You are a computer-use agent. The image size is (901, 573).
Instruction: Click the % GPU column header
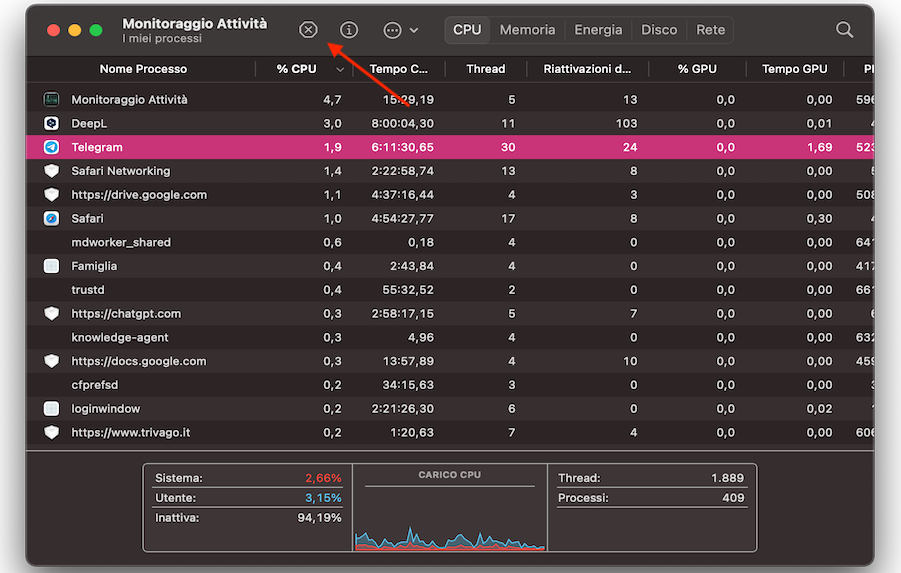[697, 69]
